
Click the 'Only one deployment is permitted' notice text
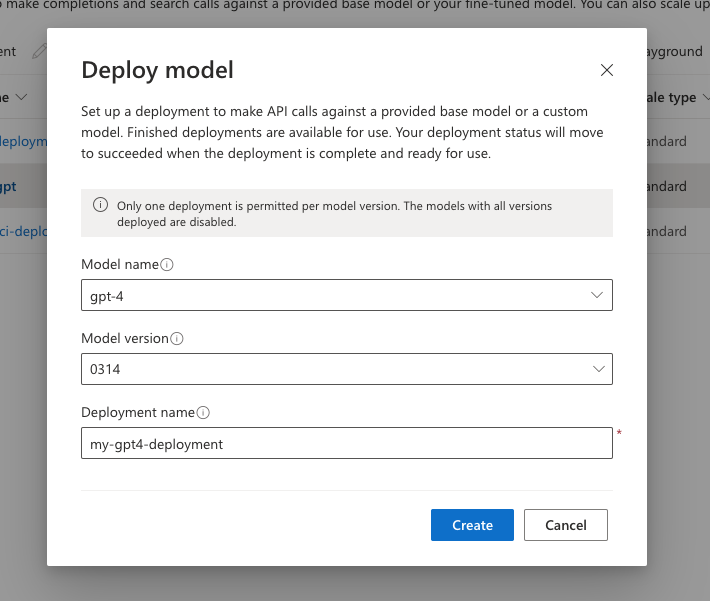coord(334,214)
